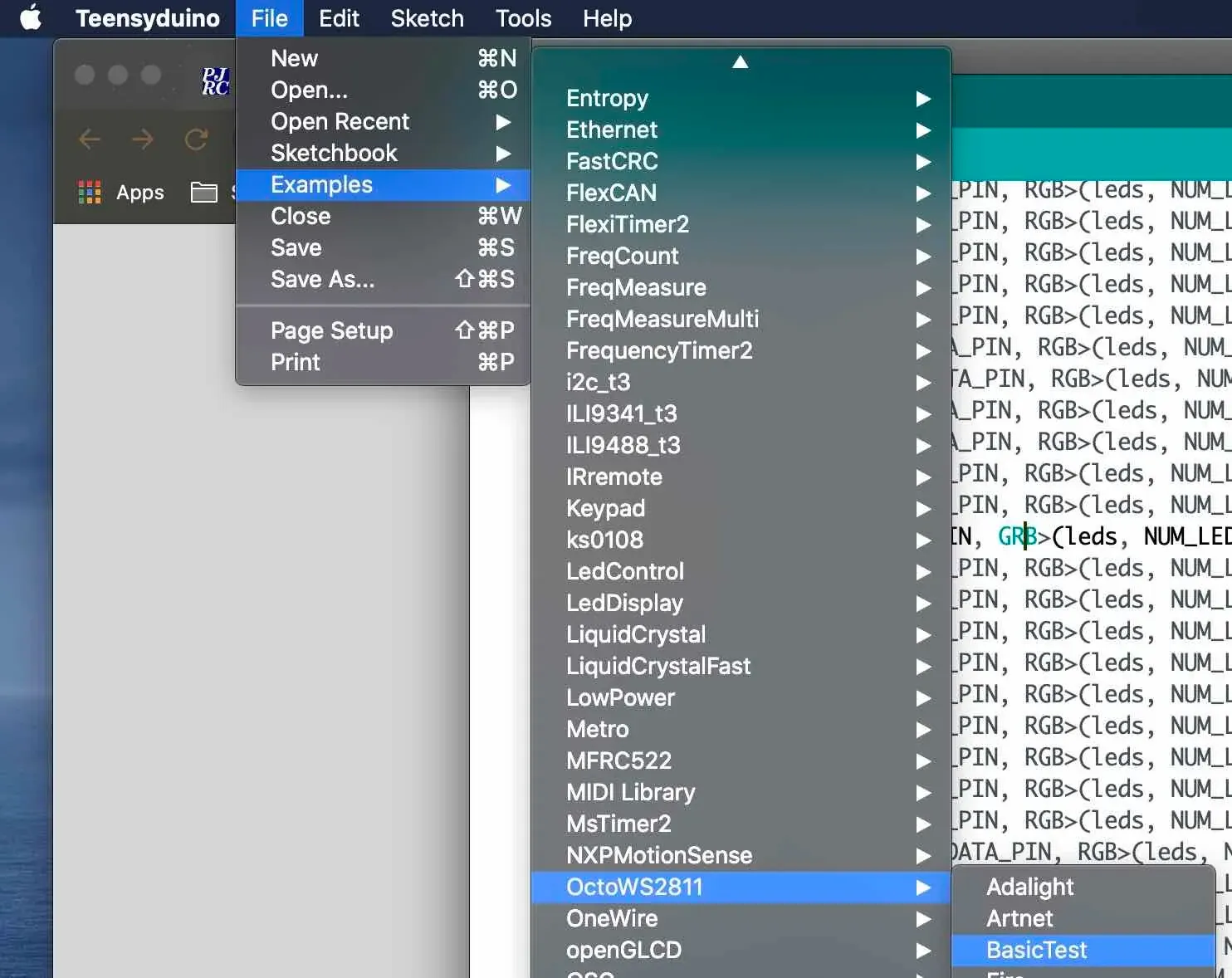Open the Teensyduino application menu

(x=148, y=17)
